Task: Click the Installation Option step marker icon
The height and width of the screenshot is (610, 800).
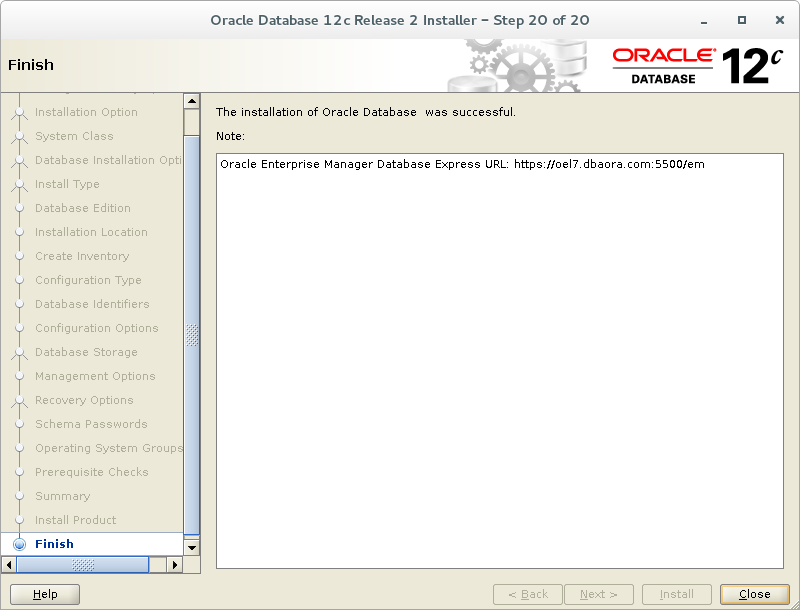Action: coord(19,113)
